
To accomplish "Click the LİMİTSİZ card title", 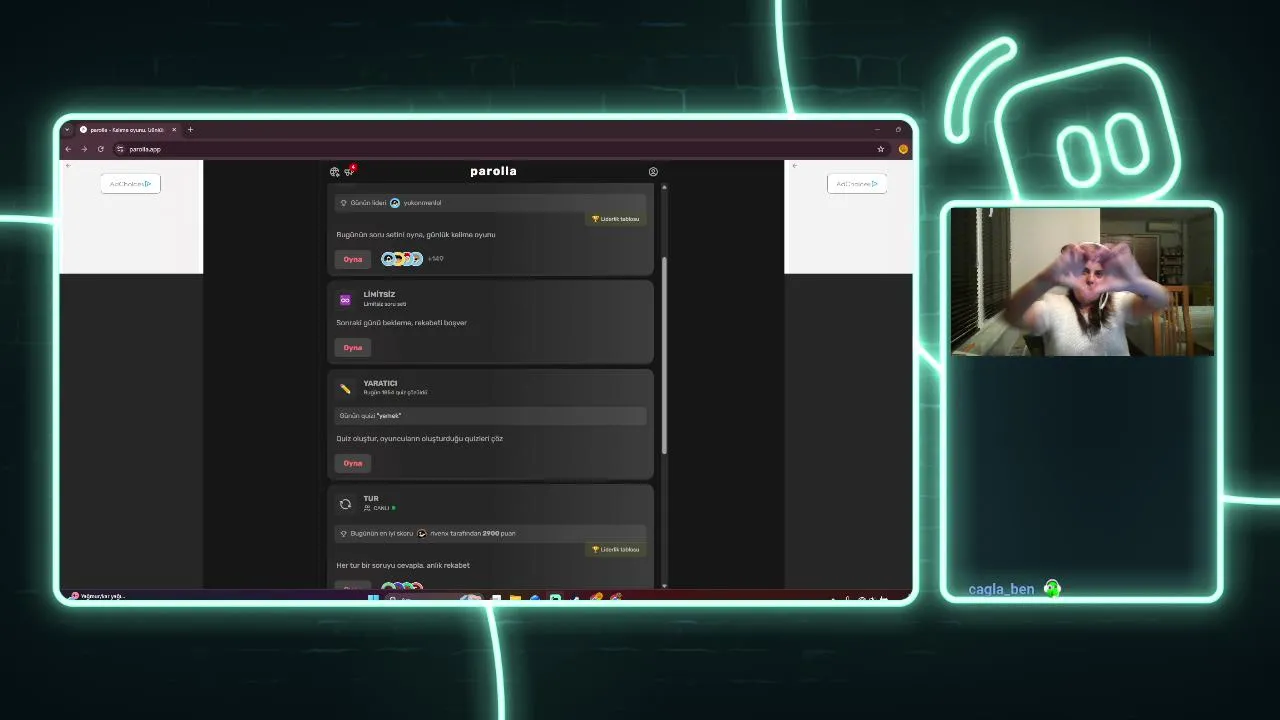I will click(x=379, y=294).
